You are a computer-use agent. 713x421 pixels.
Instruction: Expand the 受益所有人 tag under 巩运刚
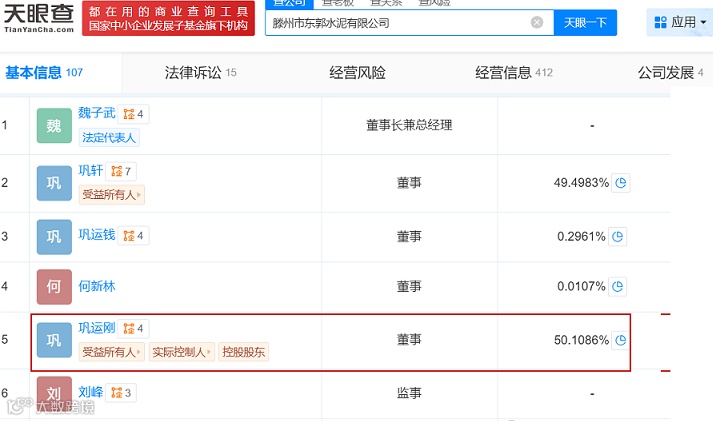click(111, 352)
